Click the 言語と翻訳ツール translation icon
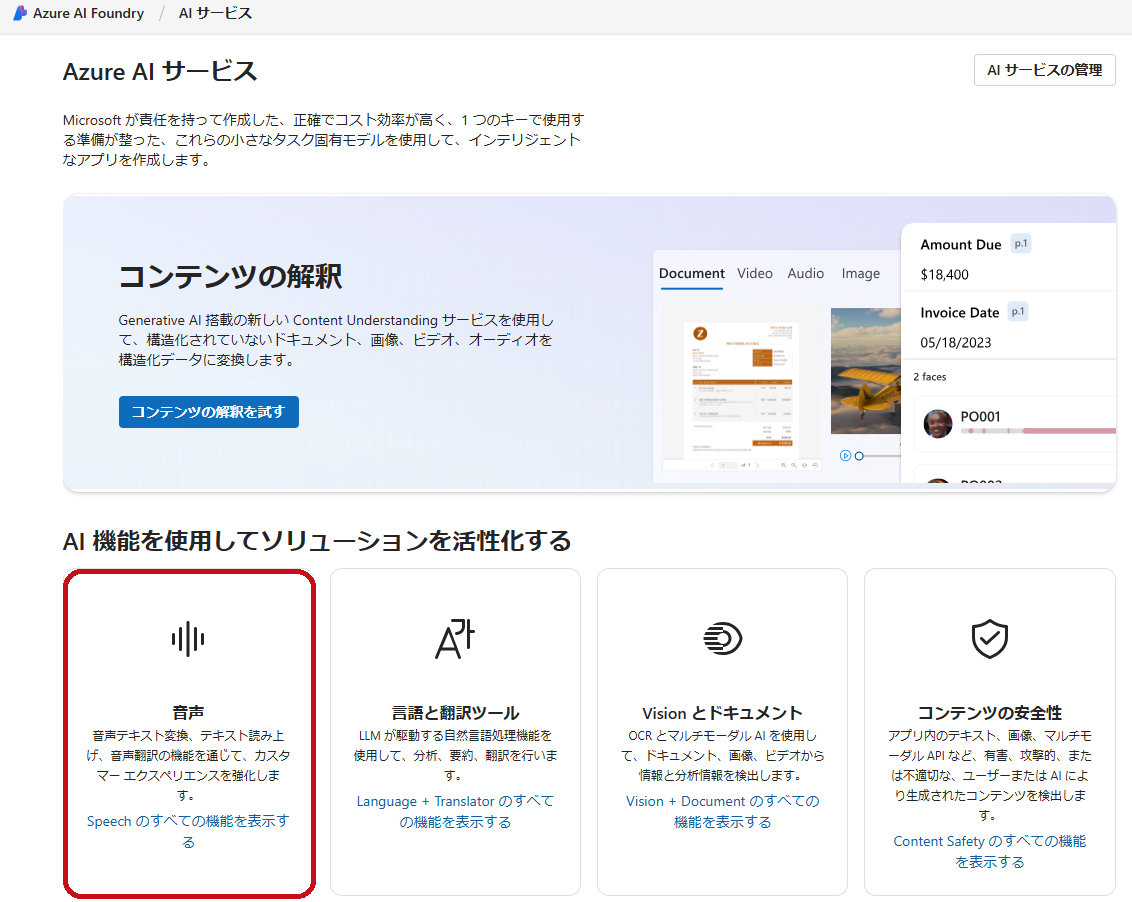The image size is (1132, 902). (x=455, y=639)
